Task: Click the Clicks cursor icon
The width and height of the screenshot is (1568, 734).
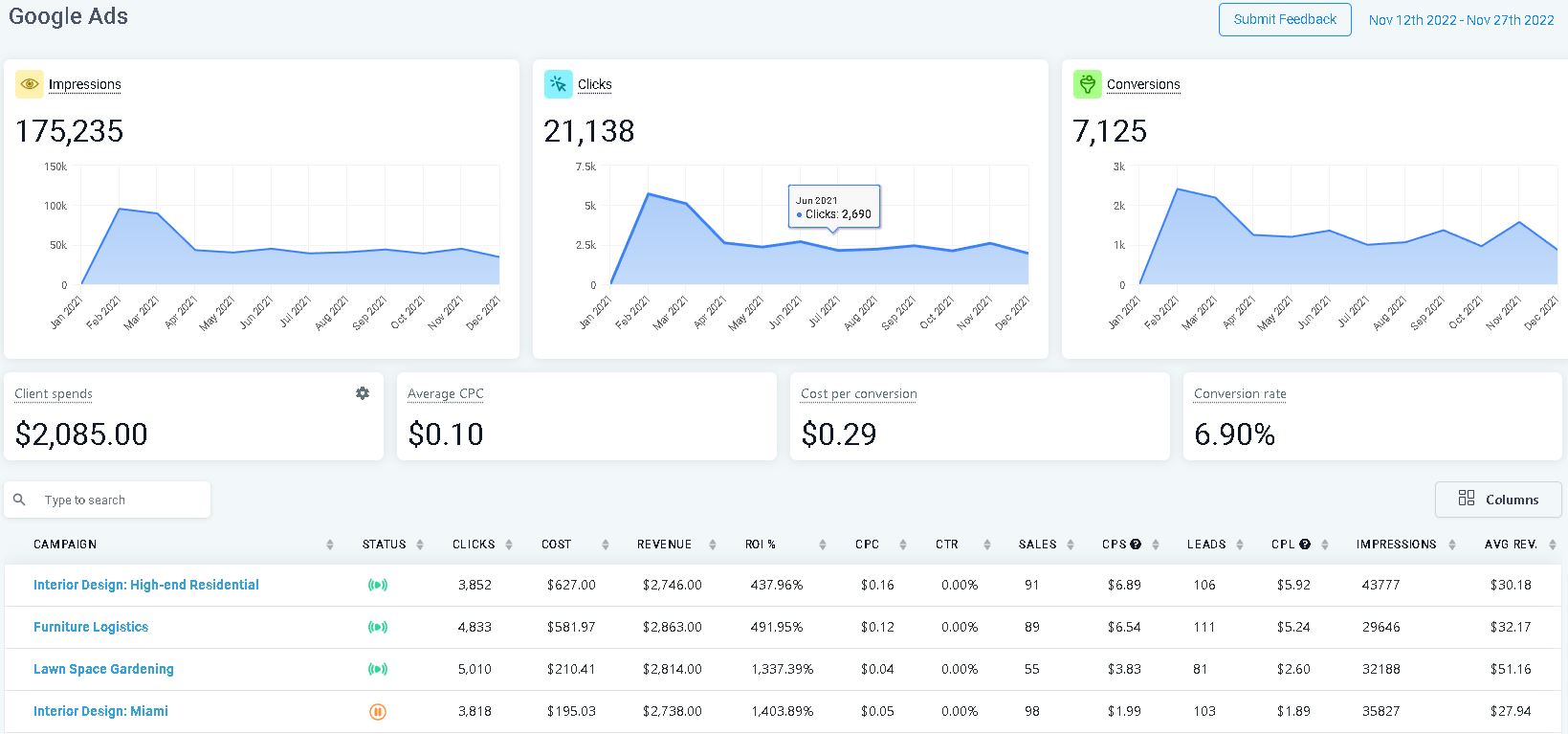Action: coord(559,84)
